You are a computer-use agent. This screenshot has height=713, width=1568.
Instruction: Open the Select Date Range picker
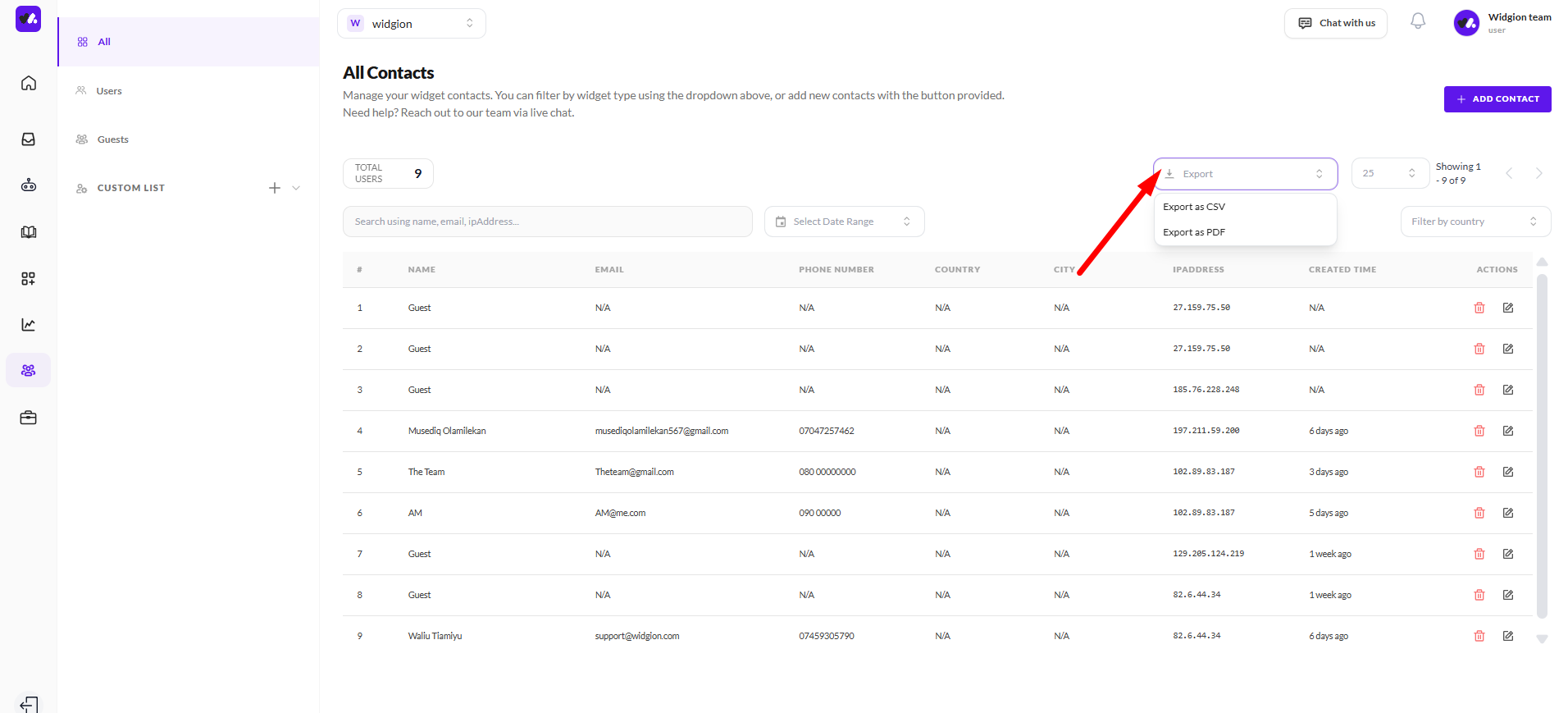point(844,222)
